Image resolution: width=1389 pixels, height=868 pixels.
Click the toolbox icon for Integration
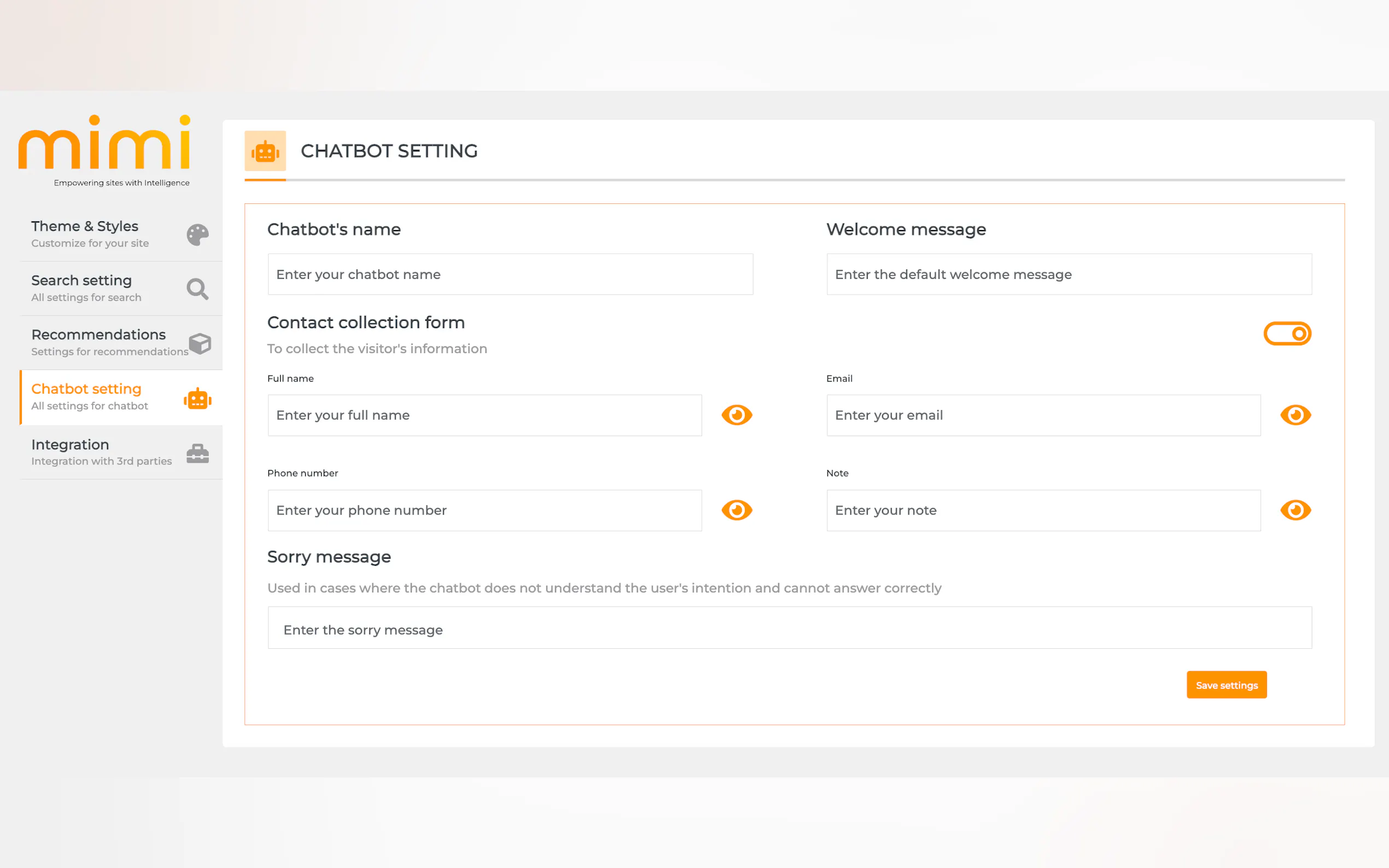click(x=197, y=454)
